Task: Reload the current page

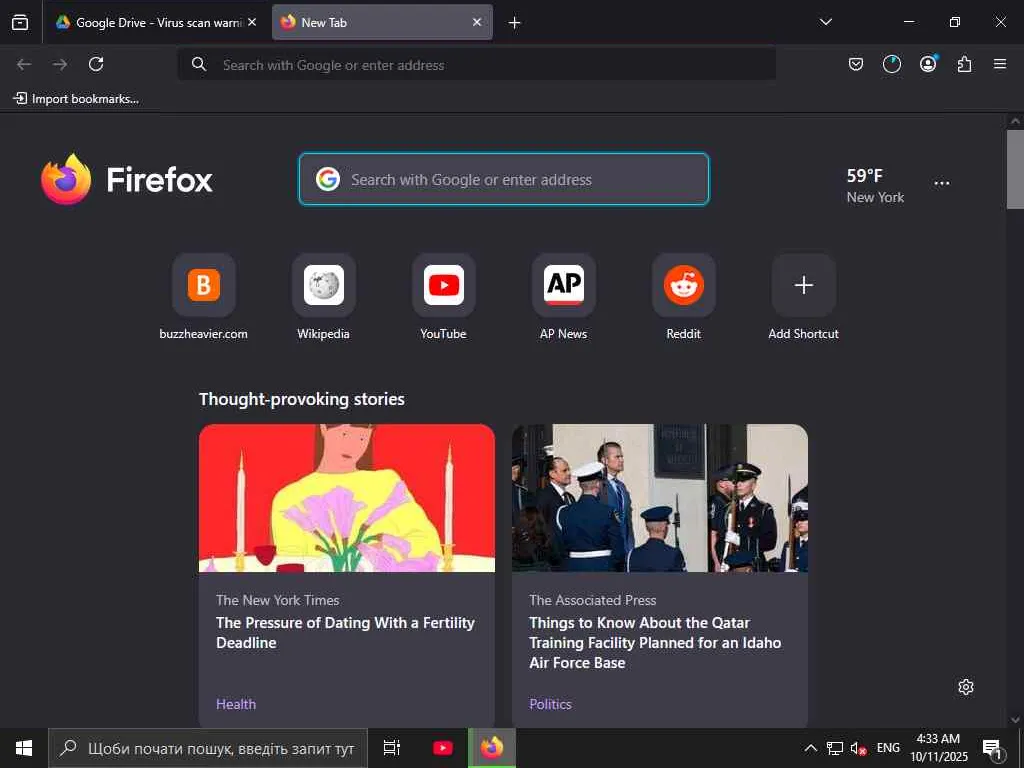Action: [x=96, y=64]
